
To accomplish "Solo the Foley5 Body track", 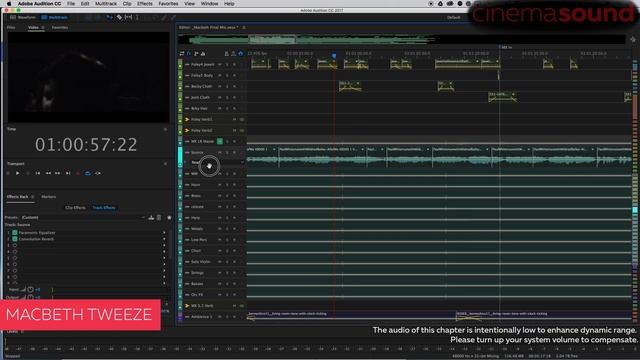I will pos(227,76).
